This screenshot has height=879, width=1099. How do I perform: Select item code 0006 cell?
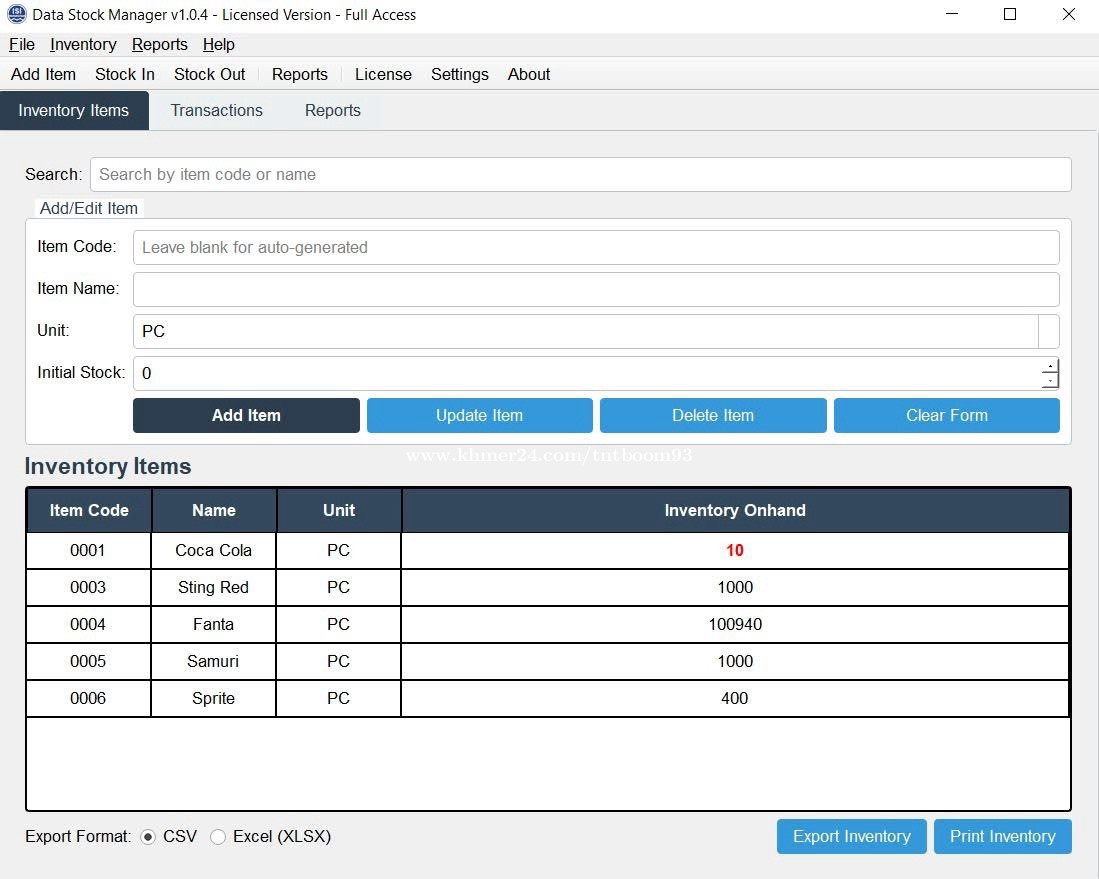[x=88, y=699]
